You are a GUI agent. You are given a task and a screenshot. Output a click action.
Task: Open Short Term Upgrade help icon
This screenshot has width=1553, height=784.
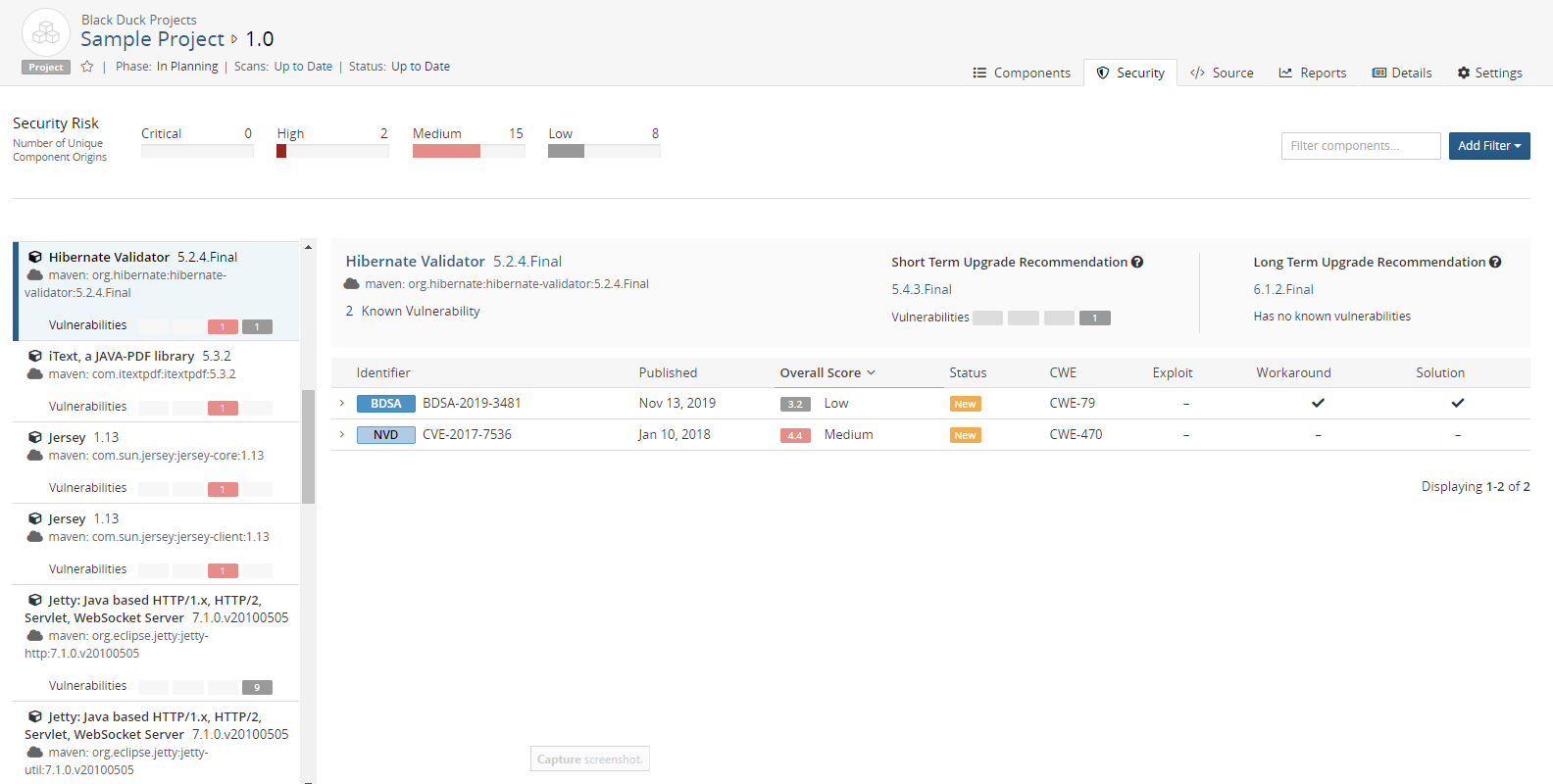[1137, 262]
